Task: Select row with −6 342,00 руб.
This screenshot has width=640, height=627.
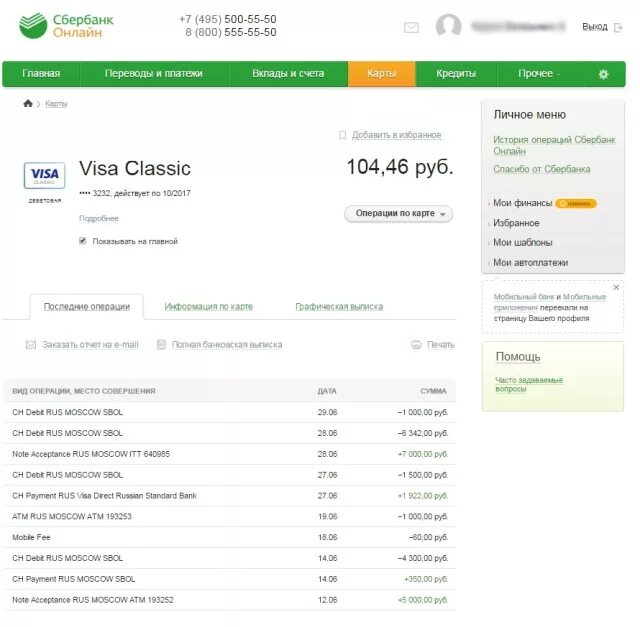Action: click(x=230, y=433)
